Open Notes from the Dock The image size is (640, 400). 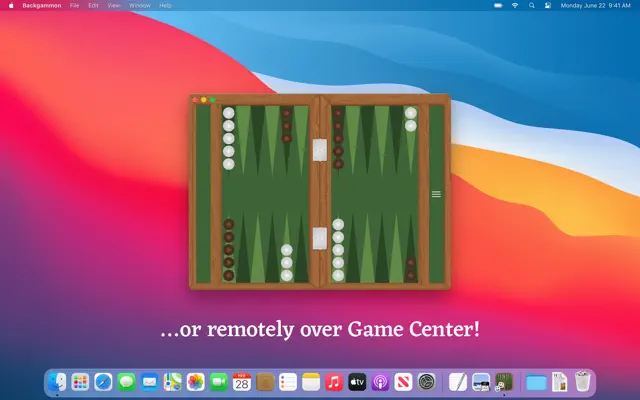[x=311, y=382]
